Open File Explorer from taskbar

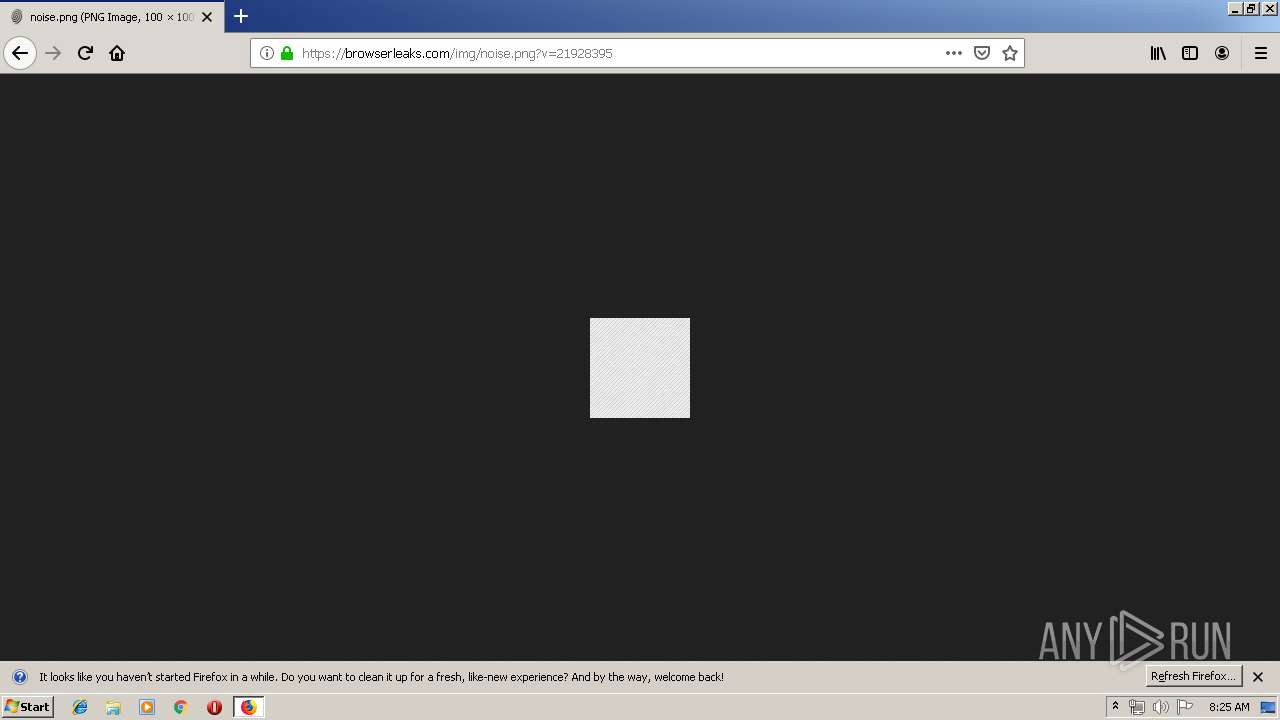point(113,707)
